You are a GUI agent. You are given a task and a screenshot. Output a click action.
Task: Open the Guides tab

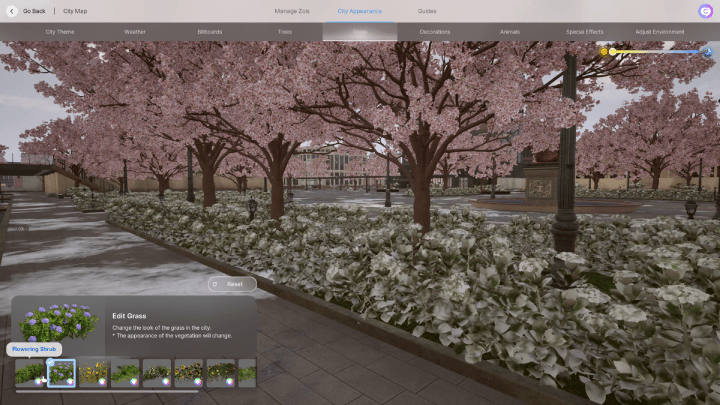click(x=427, y=11)
